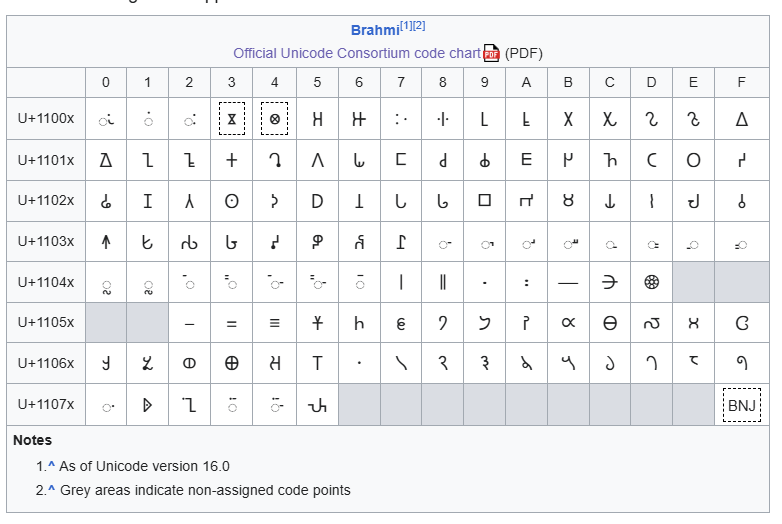Select the square glyph in U+1102x row
The image size is (782, 524).
484,201
